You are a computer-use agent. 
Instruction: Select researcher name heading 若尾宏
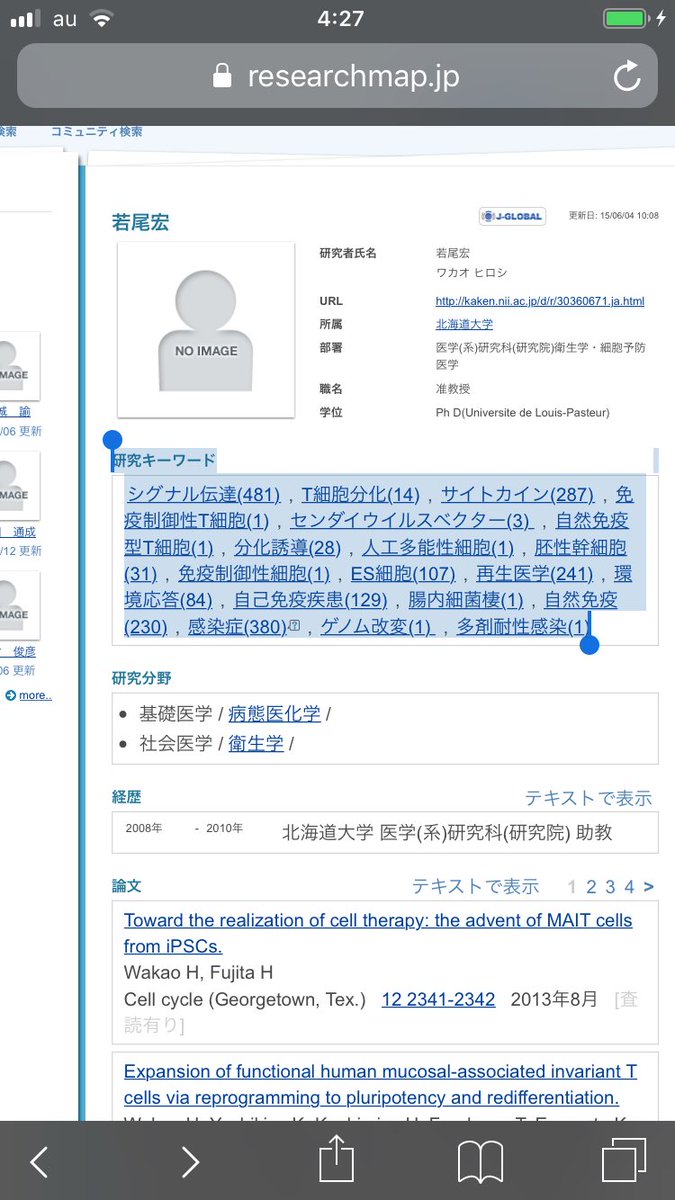point(140,222)
